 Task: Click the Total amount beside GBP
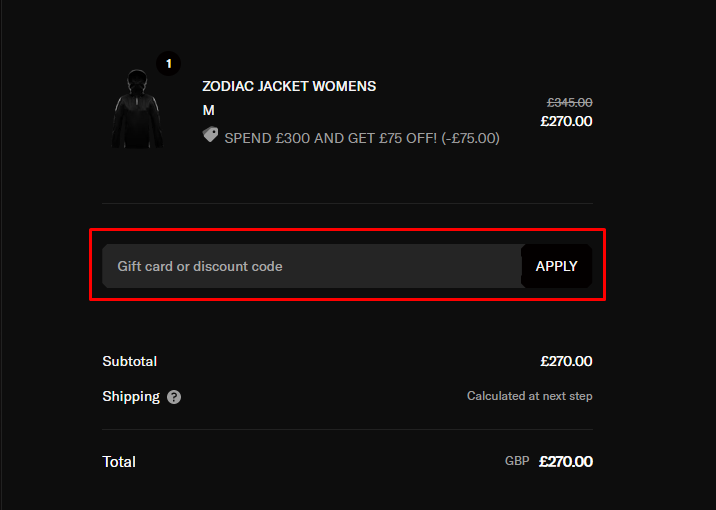566,462
